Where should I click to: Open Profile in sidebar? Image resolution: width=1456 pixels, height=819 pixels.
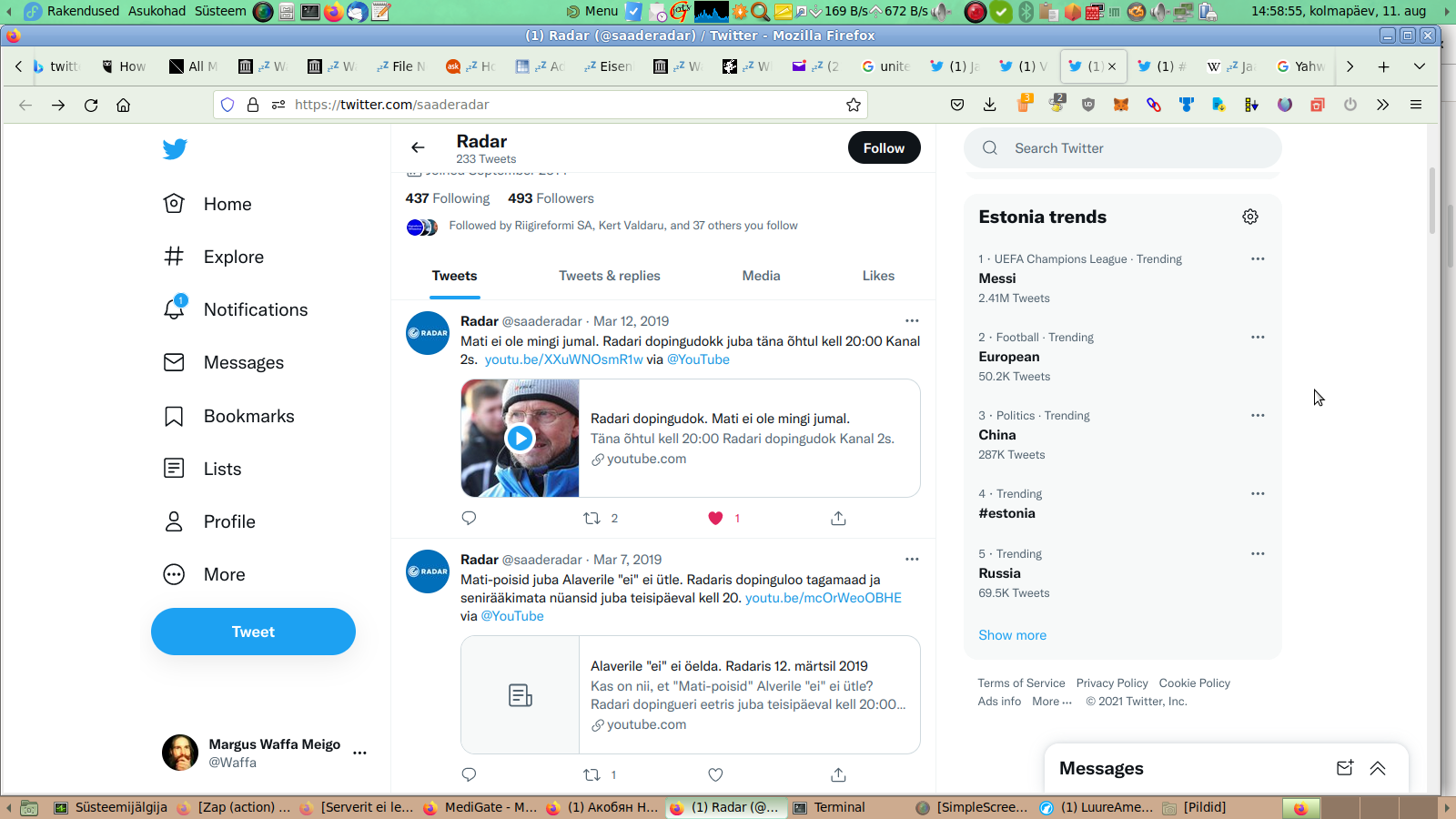208,521
